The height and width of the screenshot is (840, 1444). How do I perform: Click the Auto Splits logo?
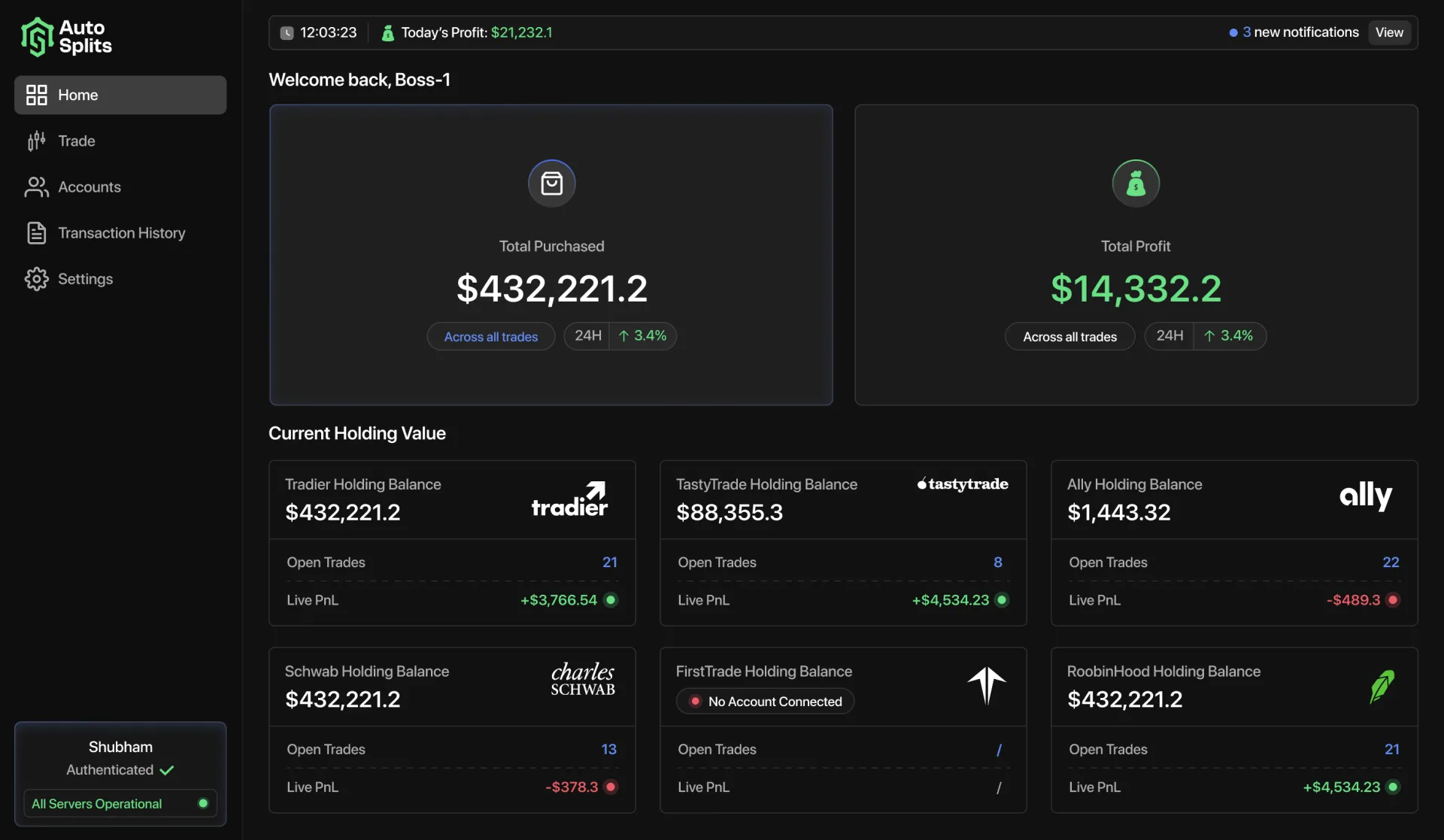pyautogui.click(x=66, y=37)
